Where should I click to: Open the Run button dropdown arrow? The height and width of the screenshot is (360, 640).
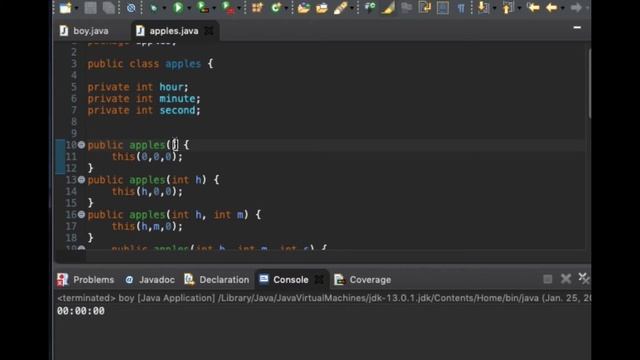189,8
